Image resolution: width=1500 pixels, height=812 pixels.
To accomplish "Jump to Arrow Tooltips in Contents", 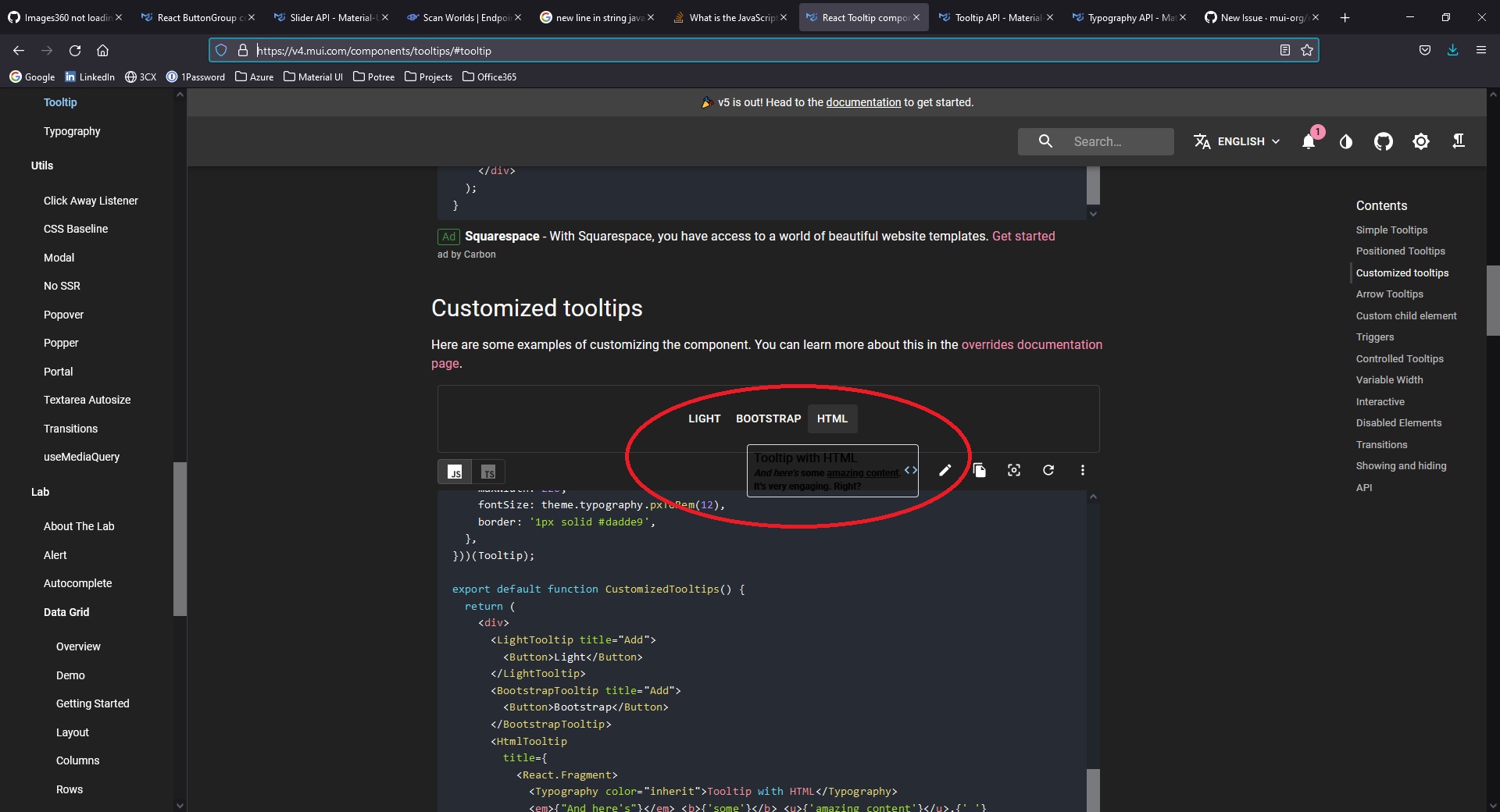I will [1390, 294].
